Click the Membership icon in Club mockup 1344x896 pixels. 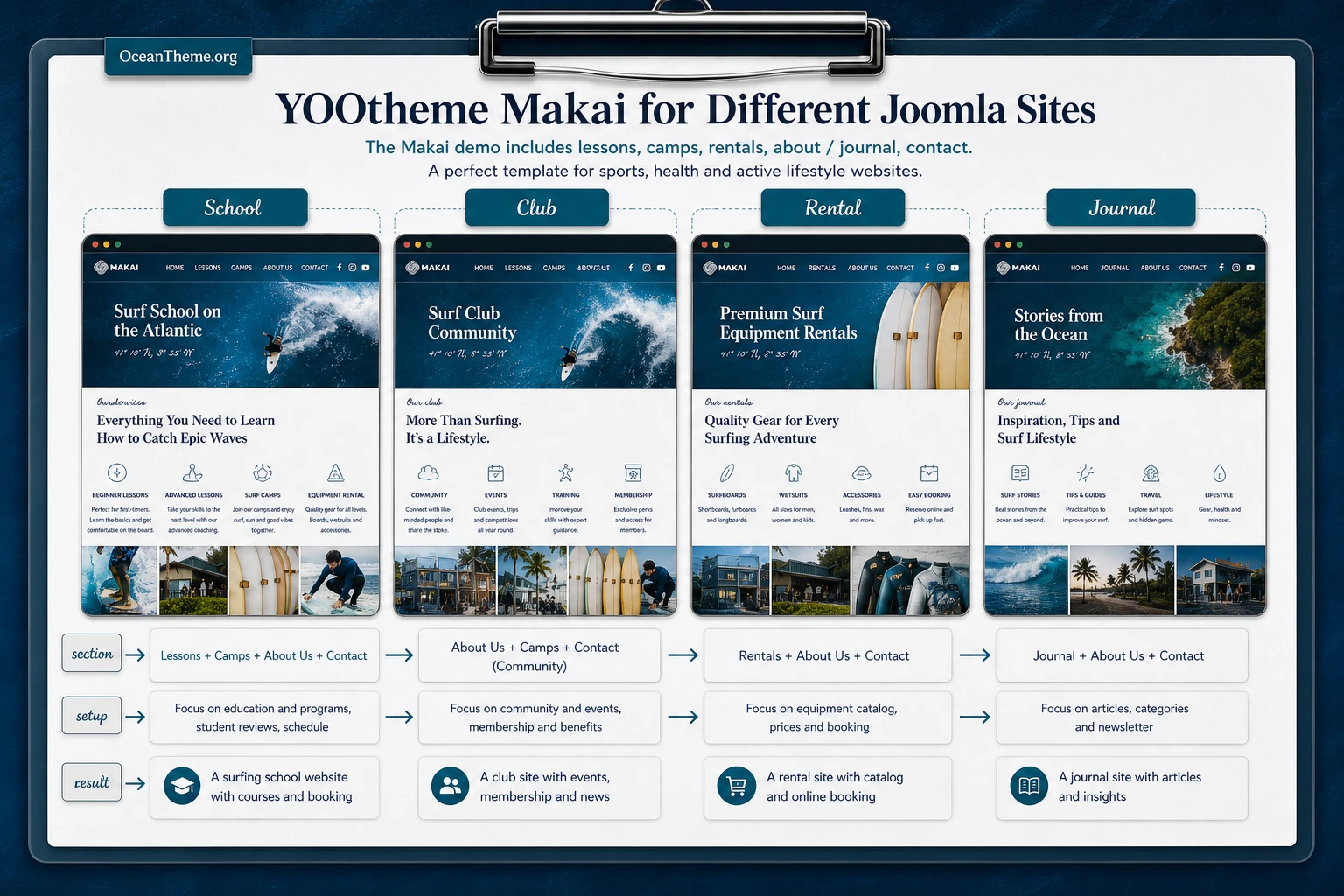coord(633,473)
